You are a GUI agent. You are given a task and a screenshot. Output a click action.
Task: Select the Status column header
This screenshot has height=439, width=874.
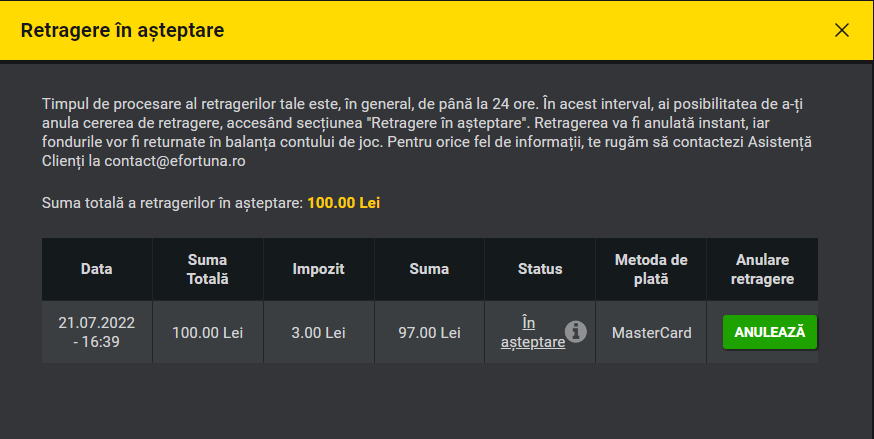540,268
